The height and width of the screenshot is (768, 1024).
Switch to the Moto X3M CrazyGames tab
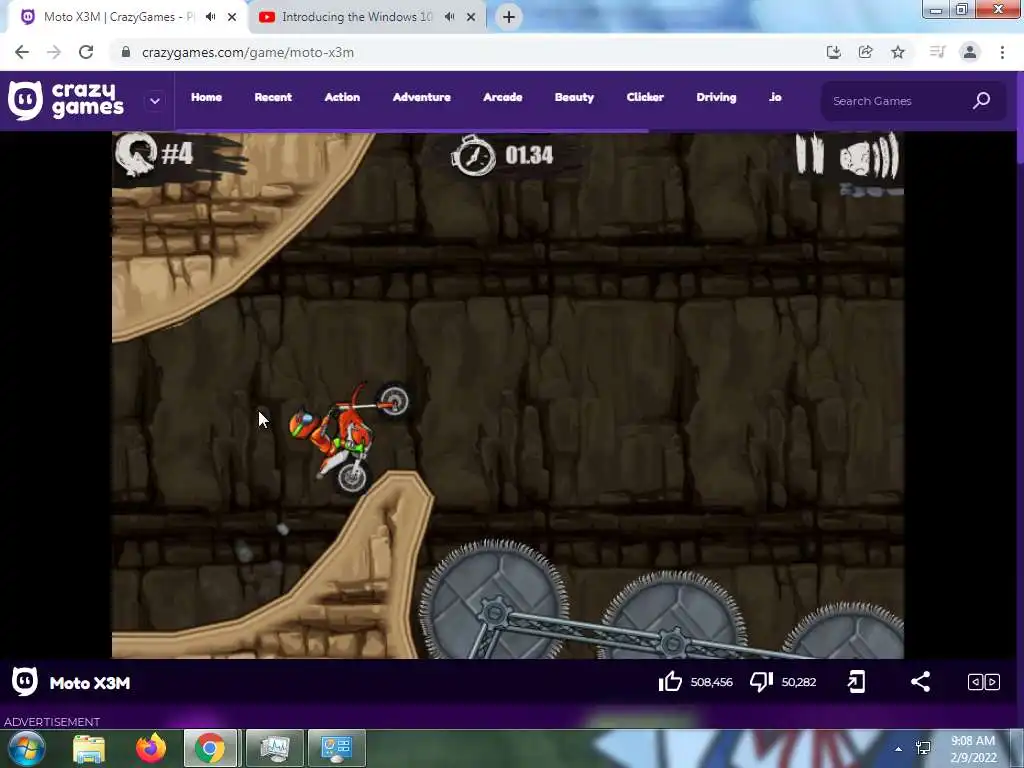119,17
